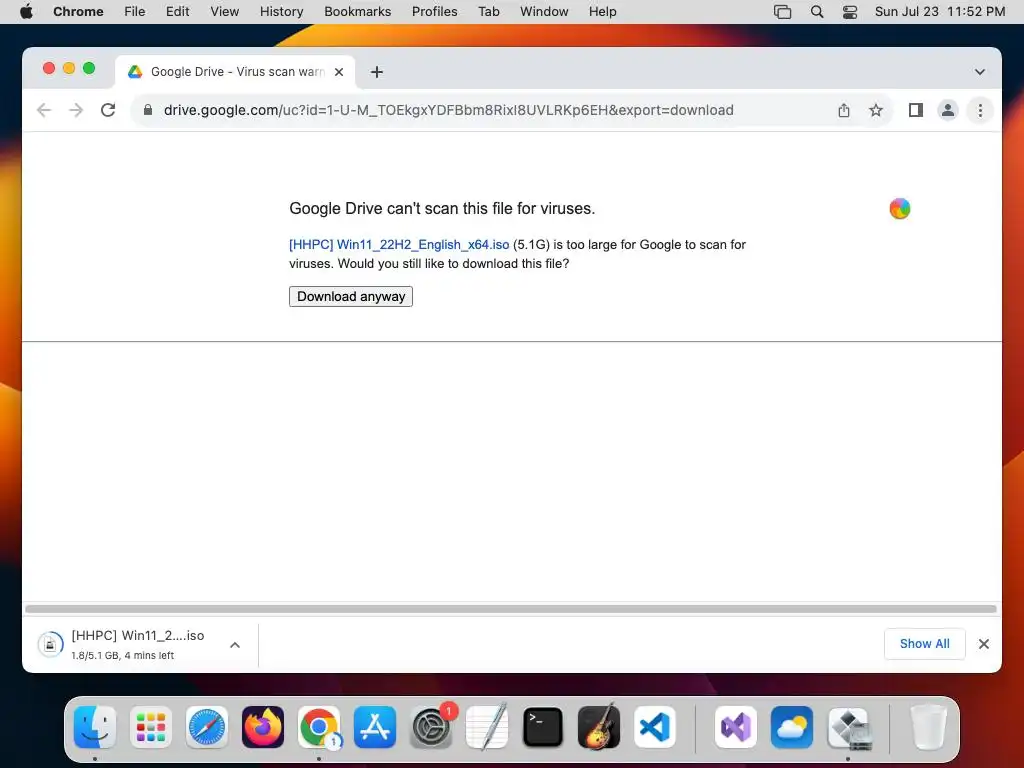Click the browser forward arrow

pos(76,110)
